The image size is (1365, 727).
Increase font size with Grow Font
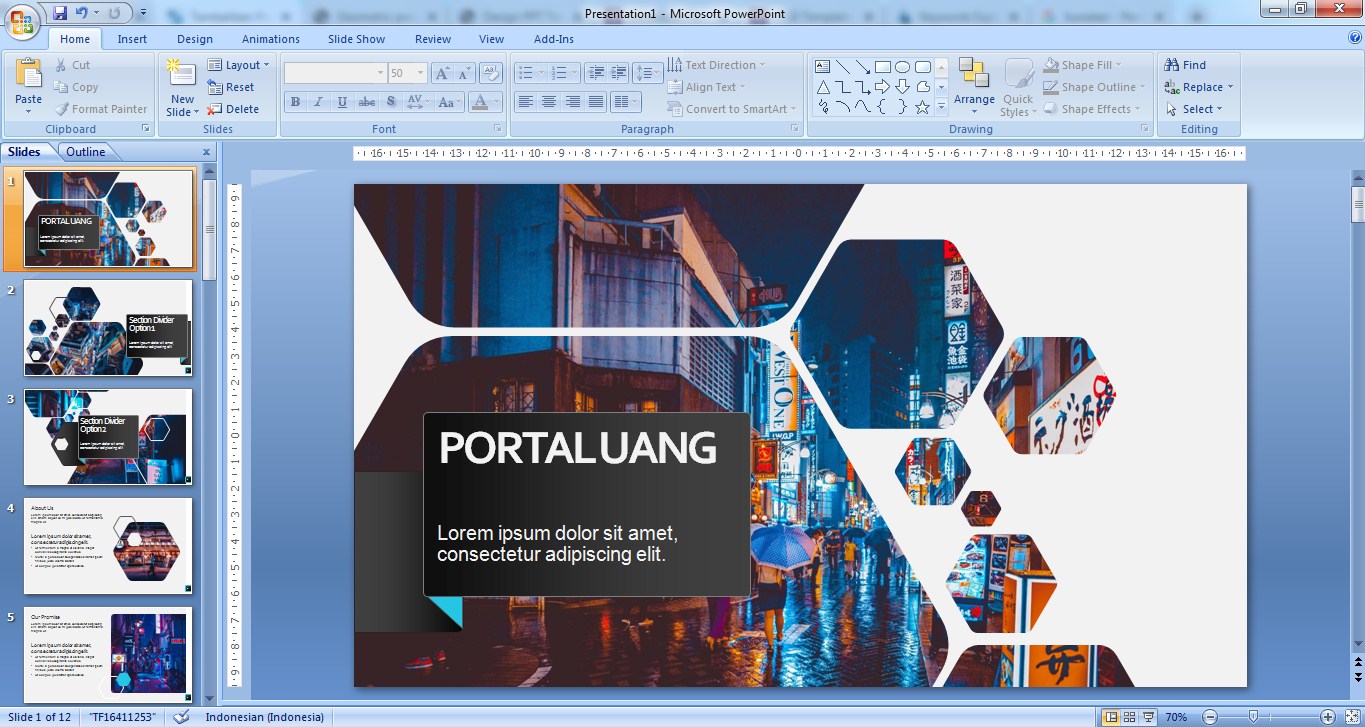(441, 73)
